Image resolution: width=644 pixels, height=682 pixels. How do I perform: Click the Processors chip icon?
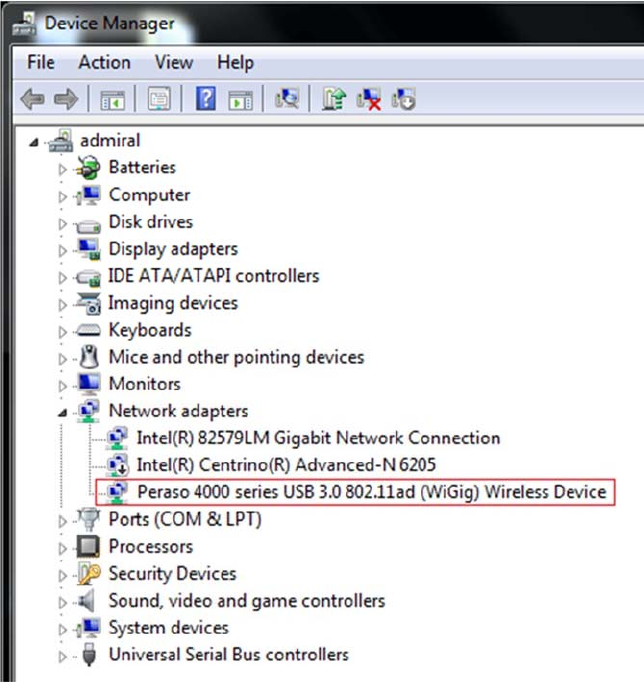click(x=88, y=546)
